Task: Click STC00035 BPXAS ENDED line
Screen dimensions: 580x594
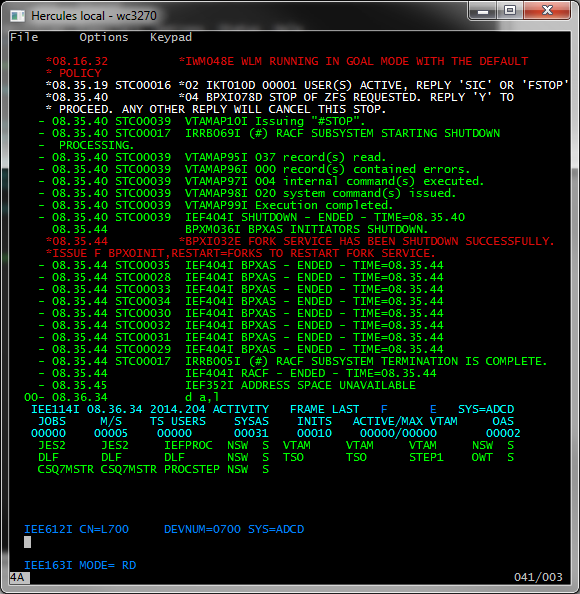Action: 241,265
